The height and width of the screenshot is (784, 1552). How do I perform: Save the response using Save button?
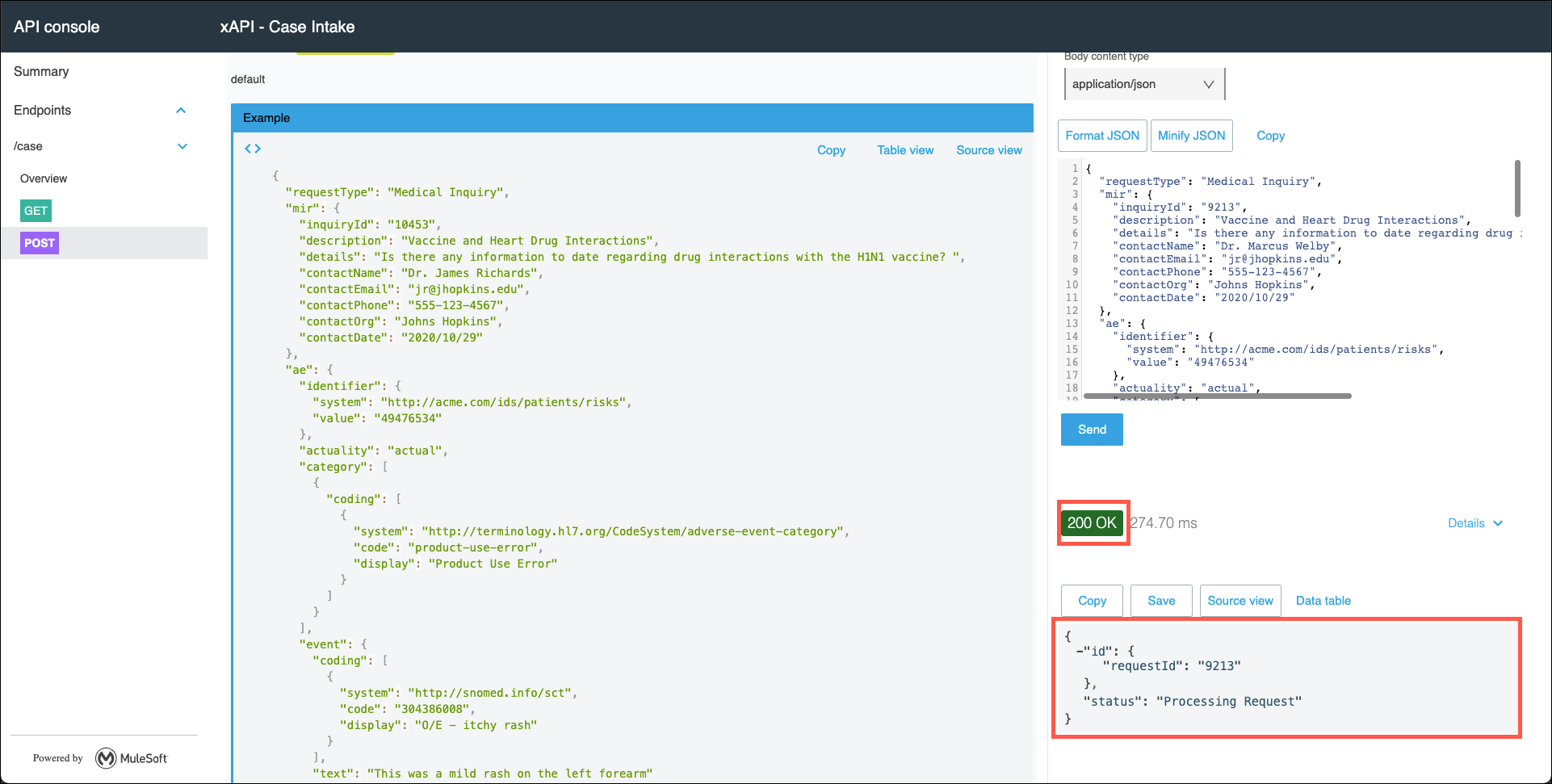[1160, 601]
